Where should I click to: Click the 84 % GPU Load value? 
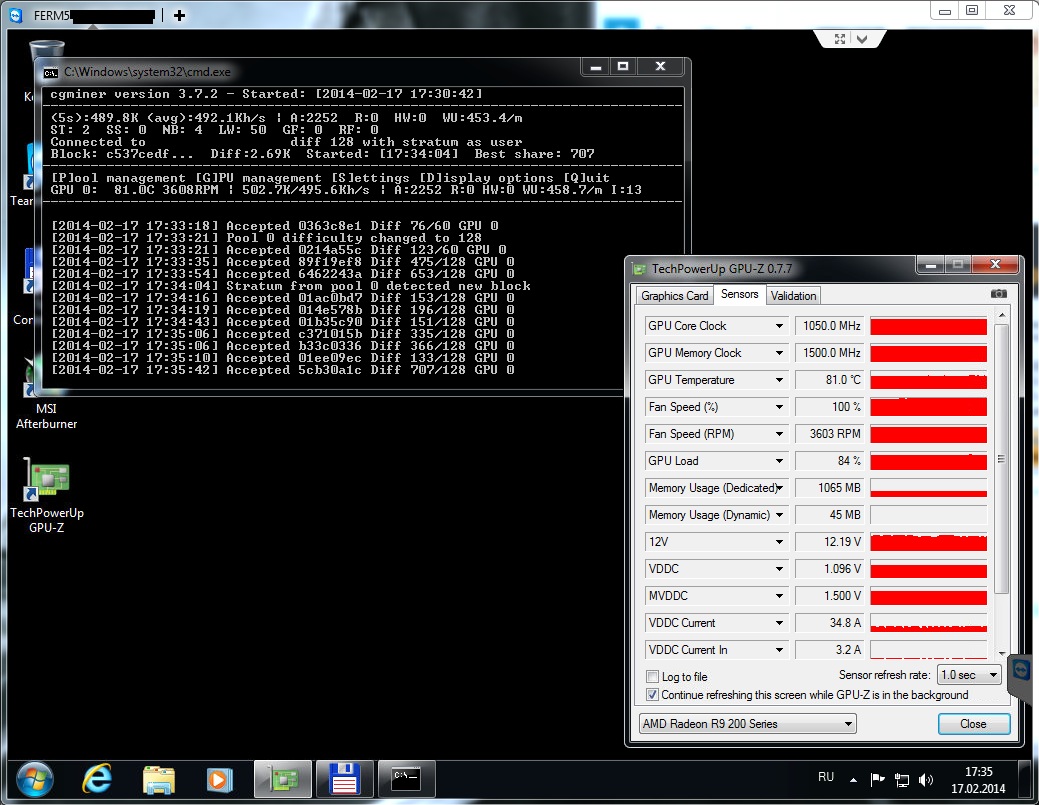coord(829,461)
